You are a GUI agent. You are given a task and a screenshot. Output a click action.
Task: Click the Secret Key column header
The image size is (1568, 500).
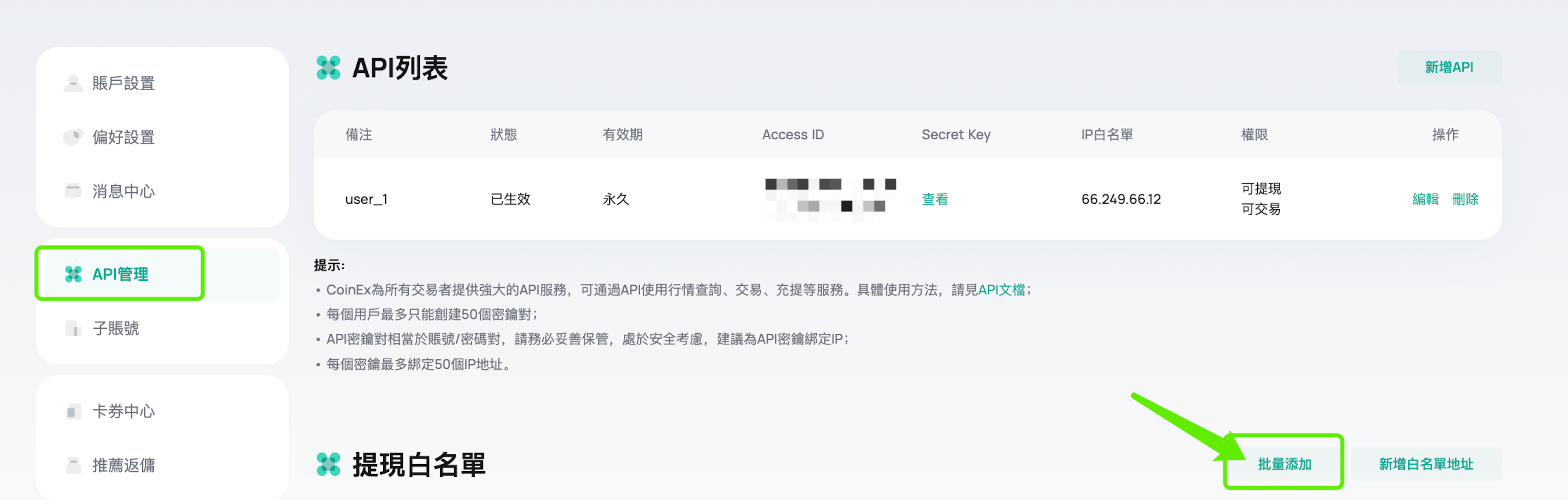(x=956, y=135)
